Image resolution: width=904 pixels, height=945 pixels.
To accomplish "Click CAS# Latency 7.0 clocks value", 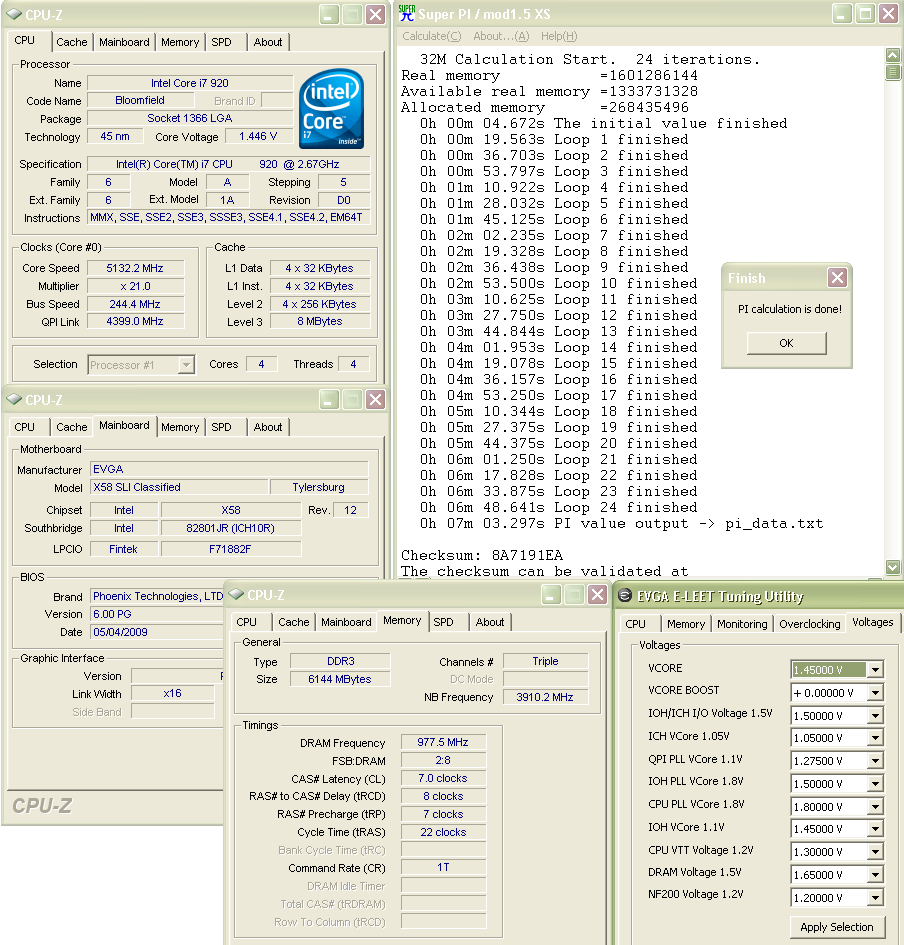I will click(x=443, y=778).
